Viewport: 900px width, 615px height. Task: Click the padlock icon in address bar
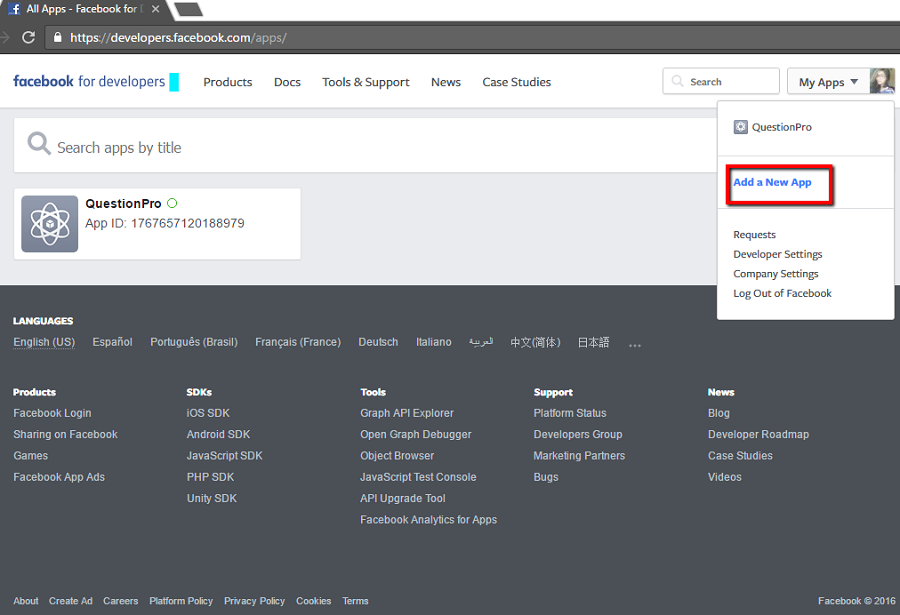57,38
